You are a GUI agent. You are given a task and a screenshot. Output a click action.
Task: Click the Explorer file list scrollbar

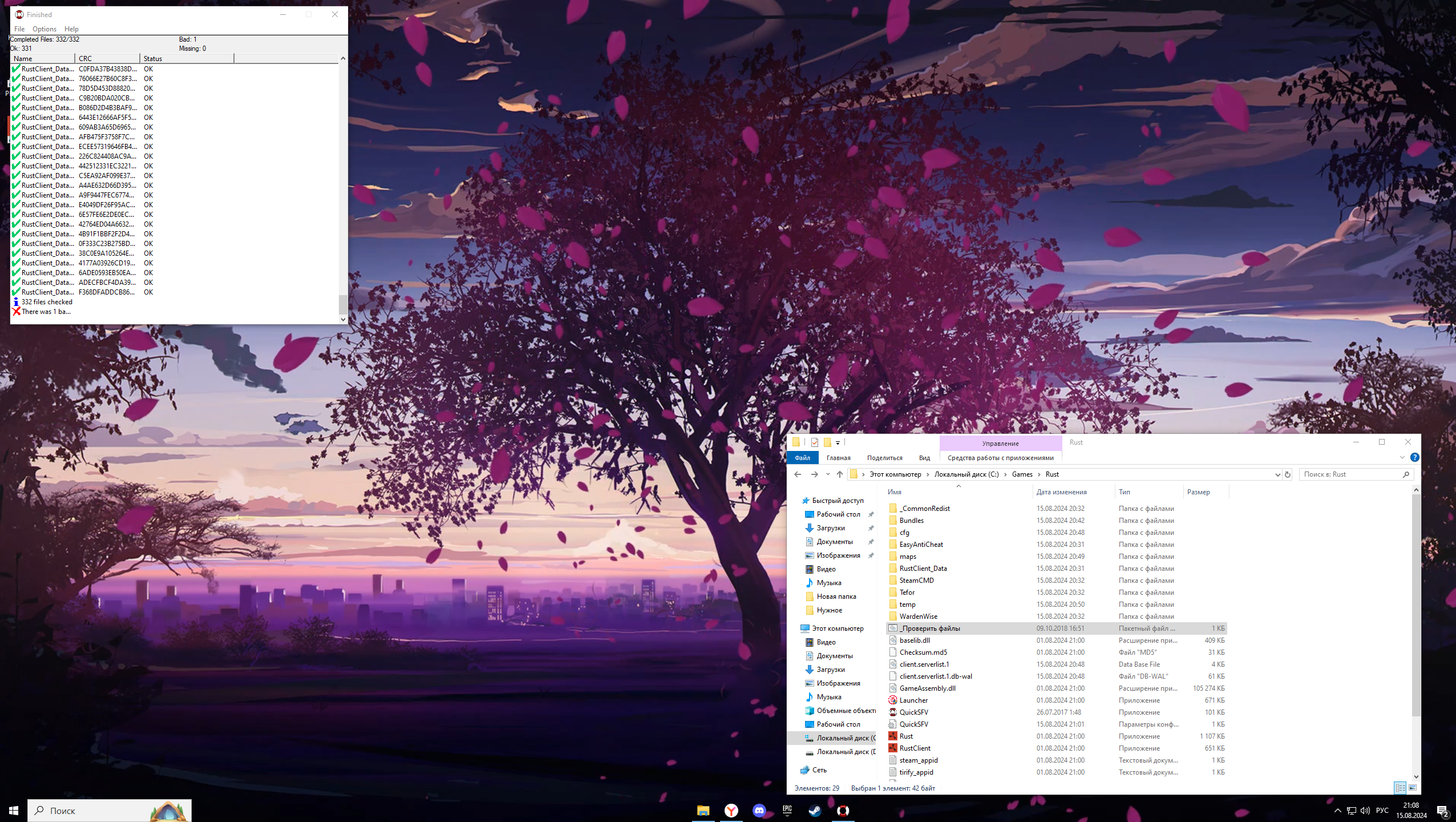point(1415,605)
